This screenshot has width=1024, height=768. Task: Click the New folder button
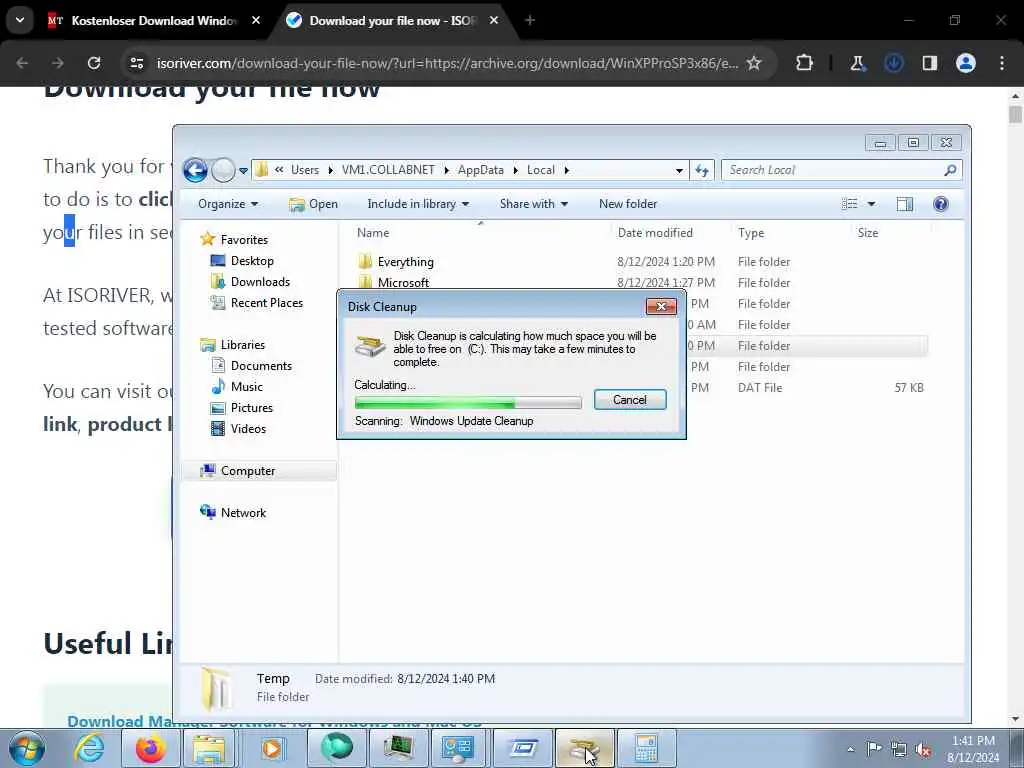[x=628, y=204]
